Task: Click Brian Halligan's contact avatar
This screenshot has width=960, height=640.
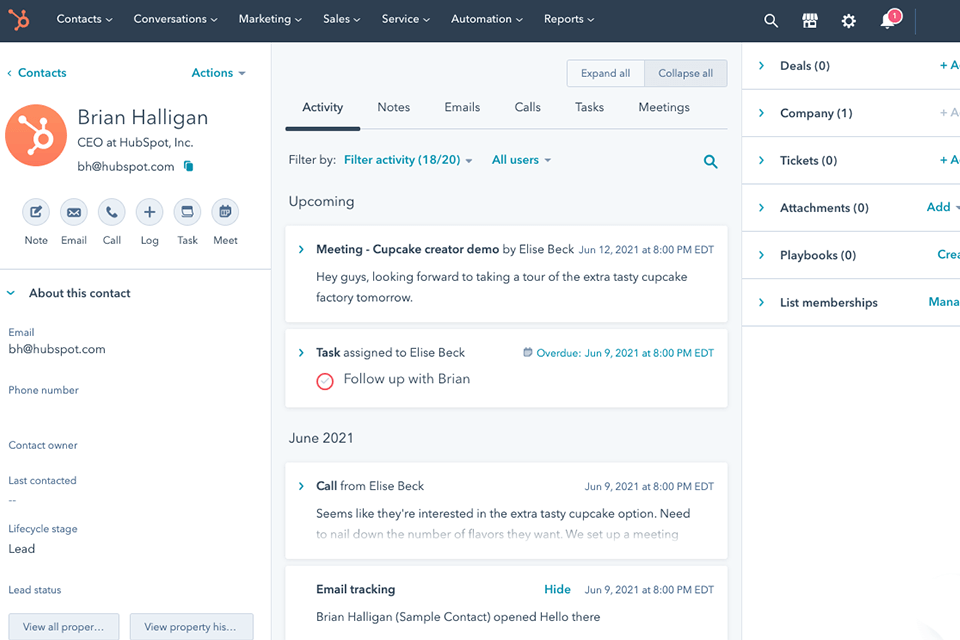Action: coord(36,135)
